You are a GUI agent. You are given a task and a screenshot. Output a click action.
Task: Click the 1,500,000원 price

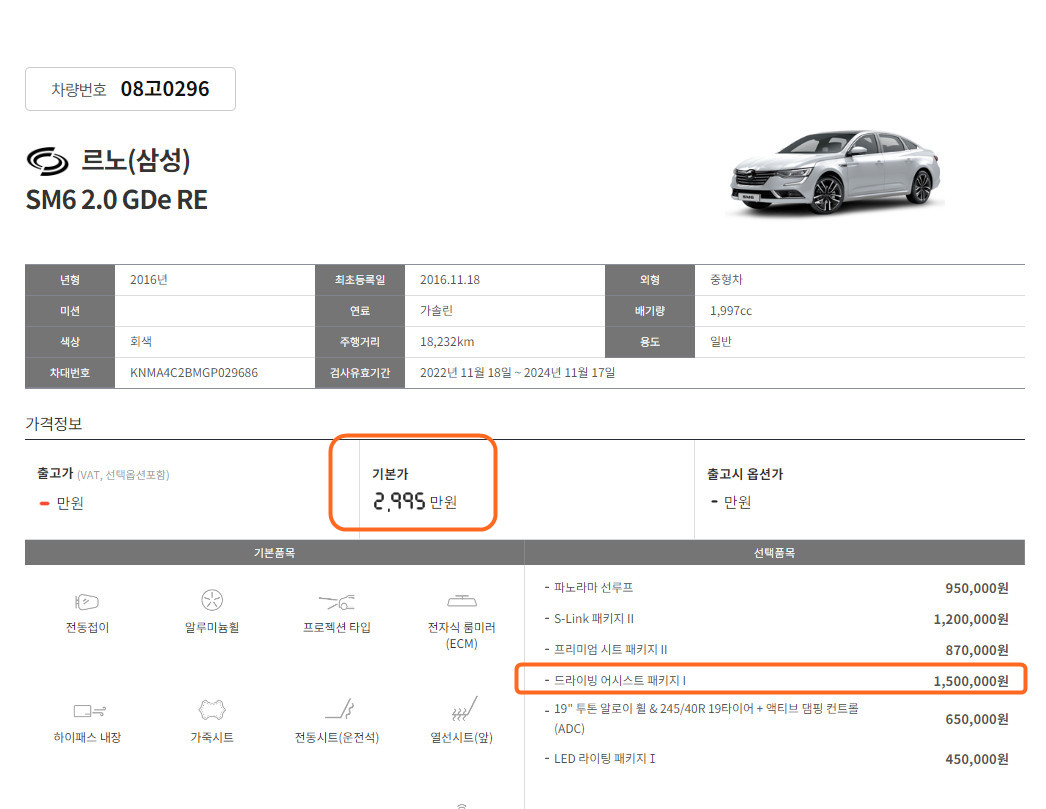pos(971,681)
